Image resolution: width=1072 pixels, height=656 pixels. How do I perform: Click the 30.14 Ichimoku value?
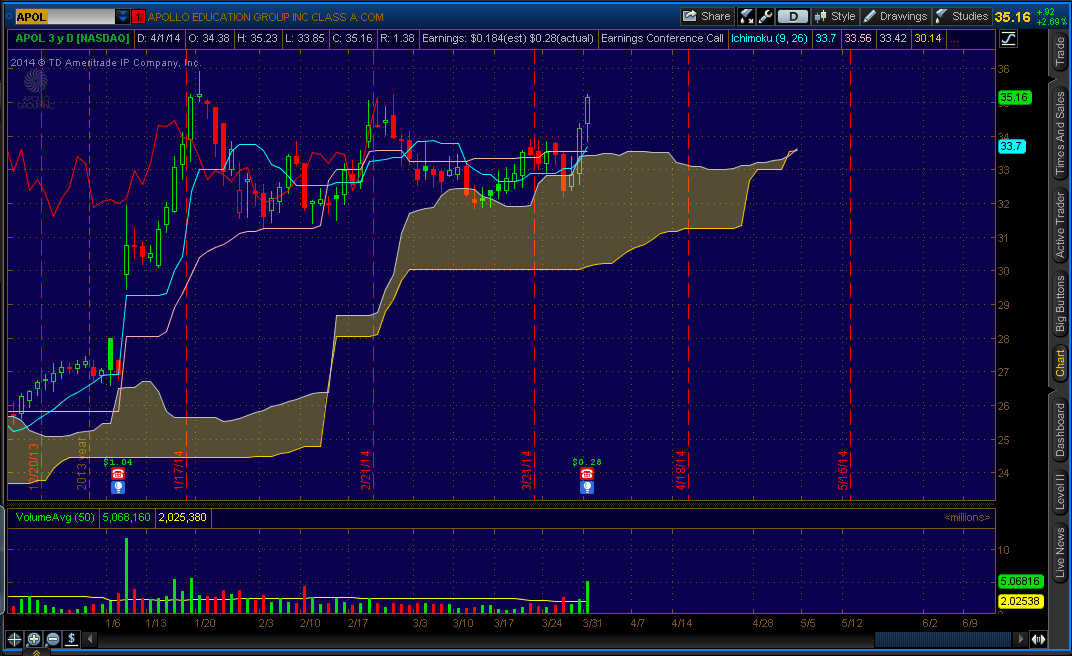pos(928,38)
